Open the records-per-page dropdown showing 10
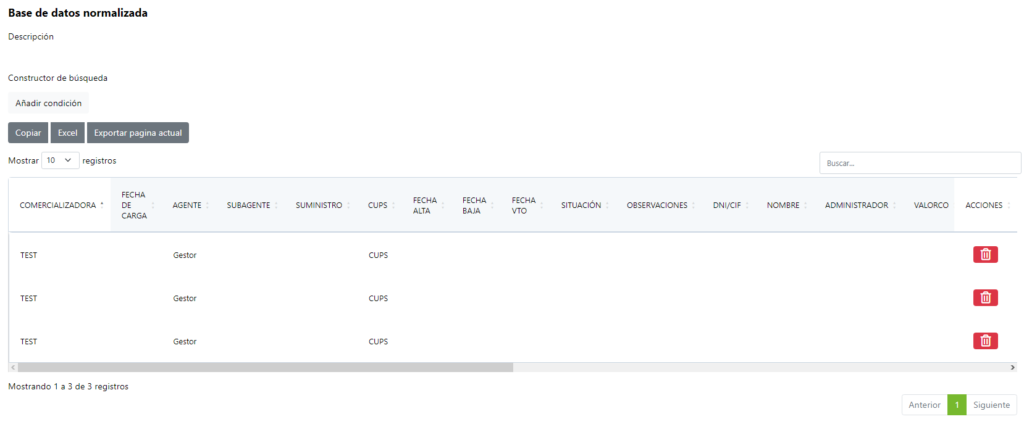 pos(61,160)
